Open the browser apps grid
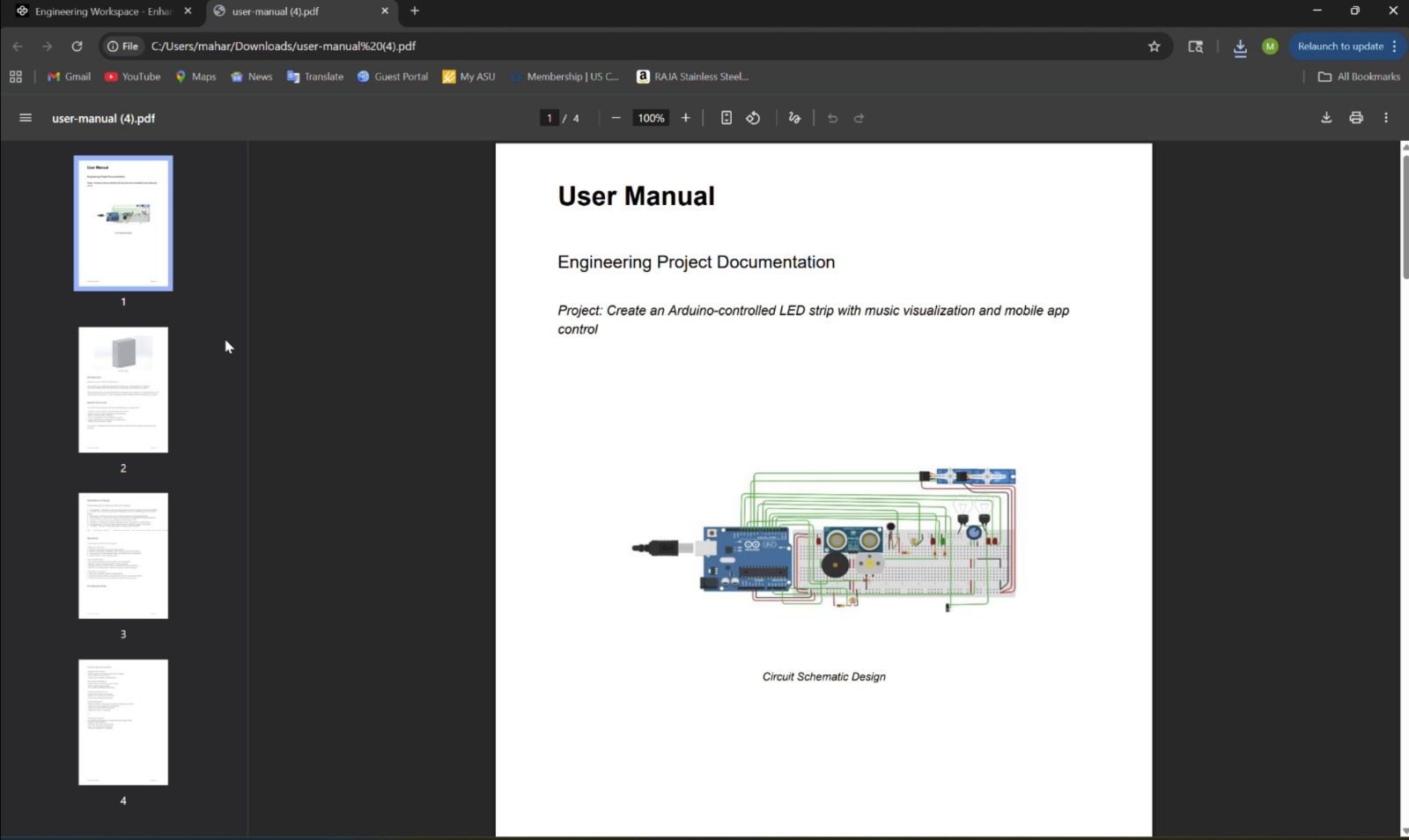 pyautogui.click(x=16, y=77)
